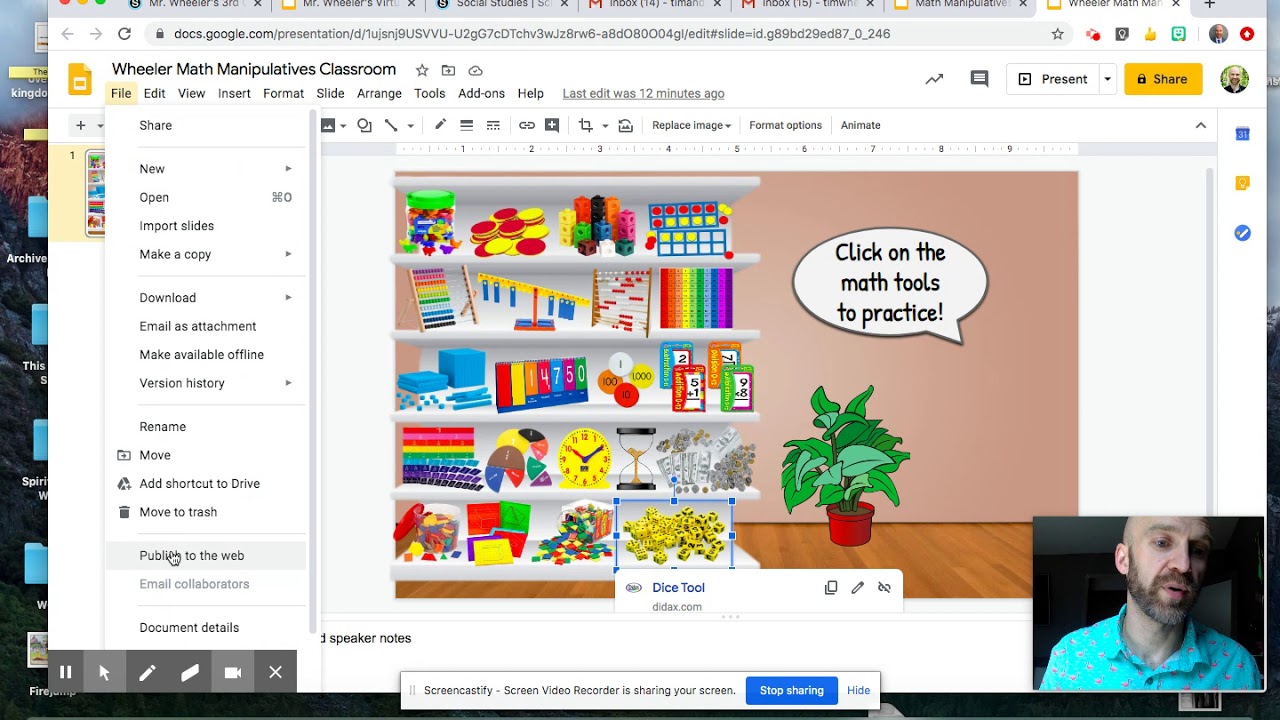This screenshot has width=1280, height=720.
Task: Pause the Screencastify recording
Action: coord(66,673)
